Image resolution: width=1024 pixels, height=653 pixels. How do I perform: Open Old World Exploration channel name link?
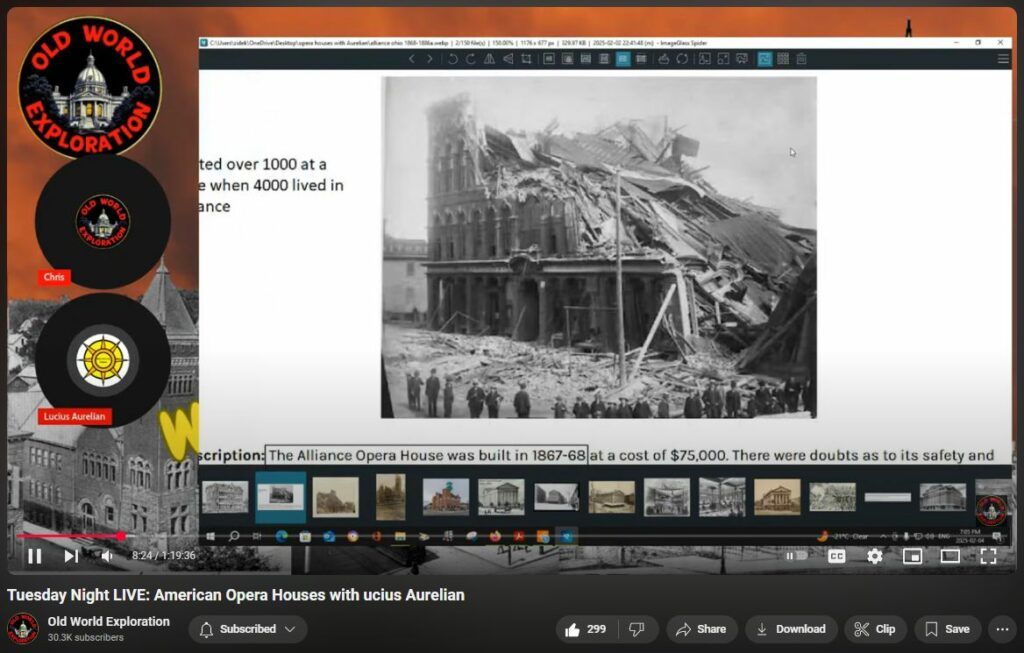pyautogui.click(x=109, y=622)
